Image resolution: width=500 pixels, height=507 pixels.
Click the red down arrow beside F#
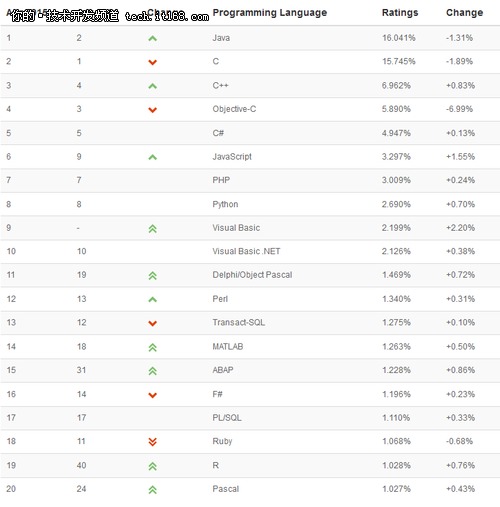(x=152, y=395)
